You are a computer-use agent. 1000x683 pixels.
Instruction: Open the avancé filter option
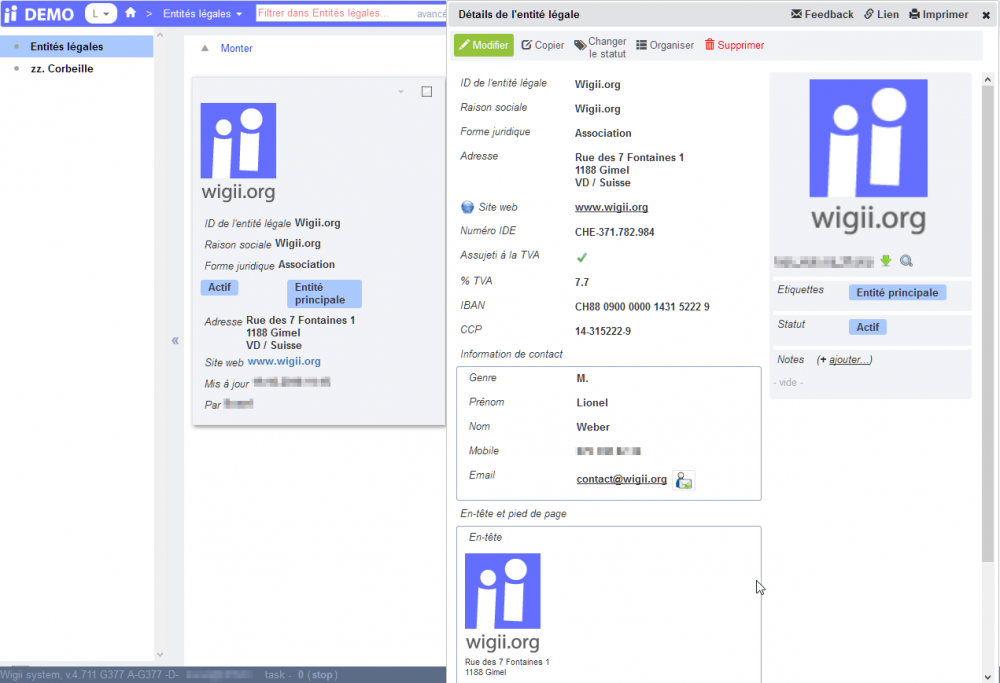click(431, 14)
